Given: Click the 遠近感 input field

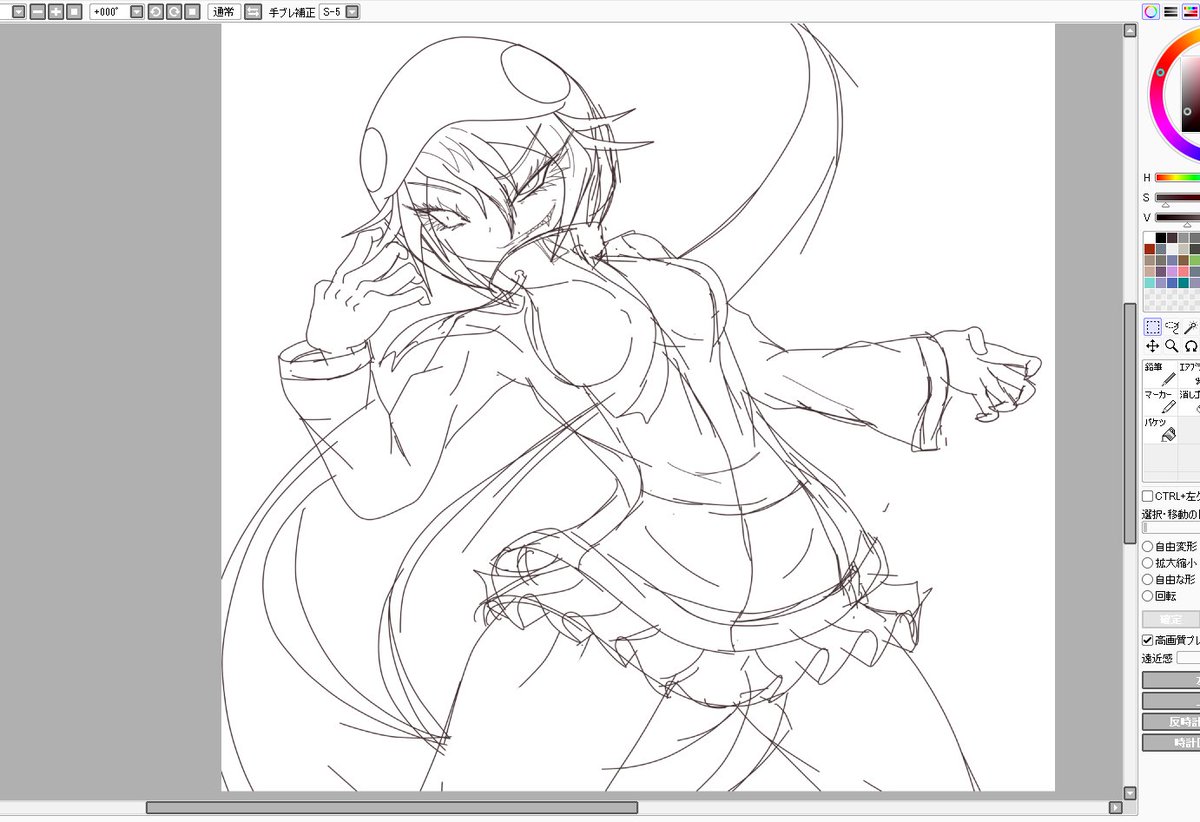Looking at the screenshot, I should click(1188, 658).
